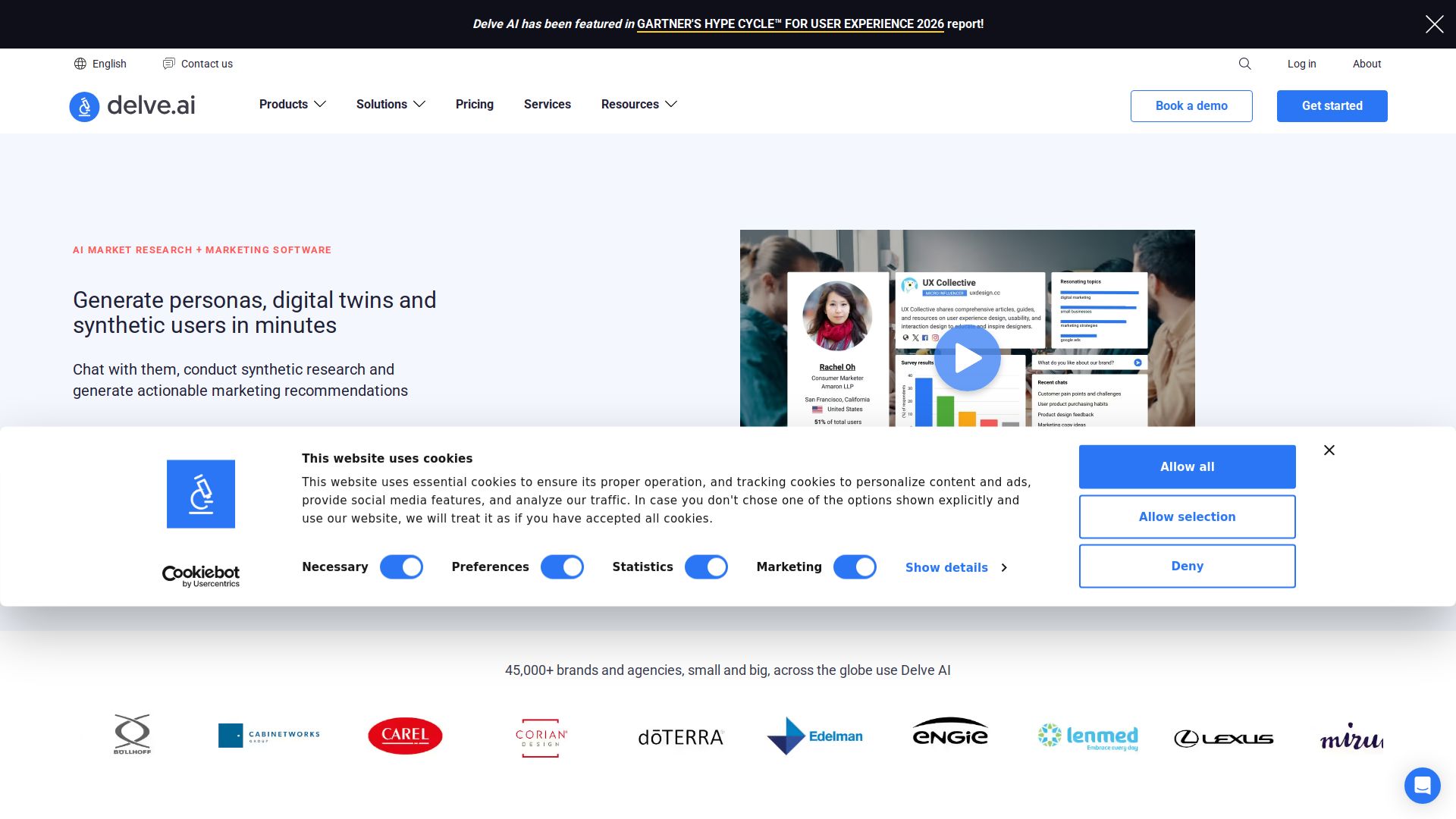Viewport: 1456px width, 819px height.
Task: Play the product demo video
Action: tap(967, 358)
